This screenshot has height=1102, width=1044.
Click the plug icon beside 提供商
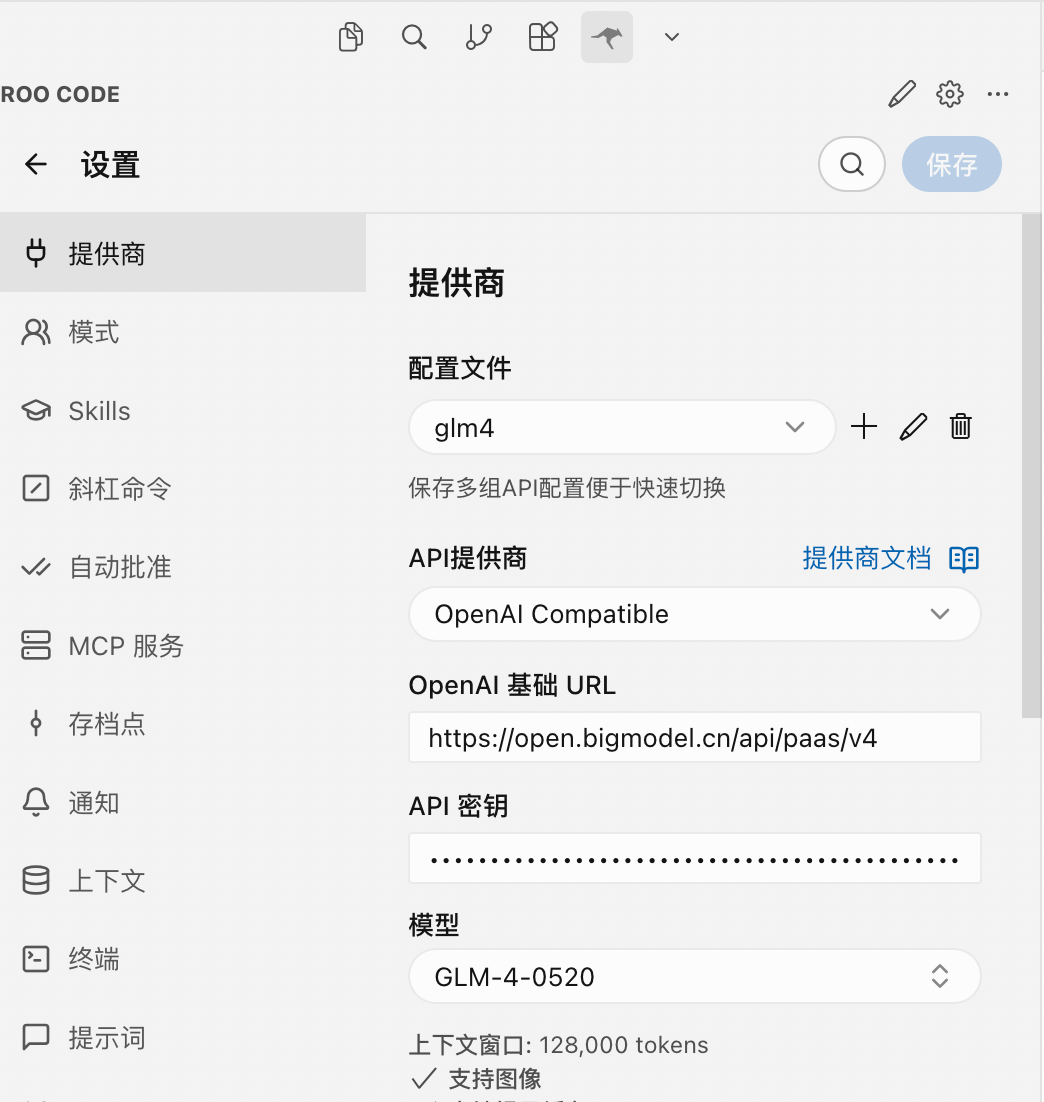coord(36,253)
